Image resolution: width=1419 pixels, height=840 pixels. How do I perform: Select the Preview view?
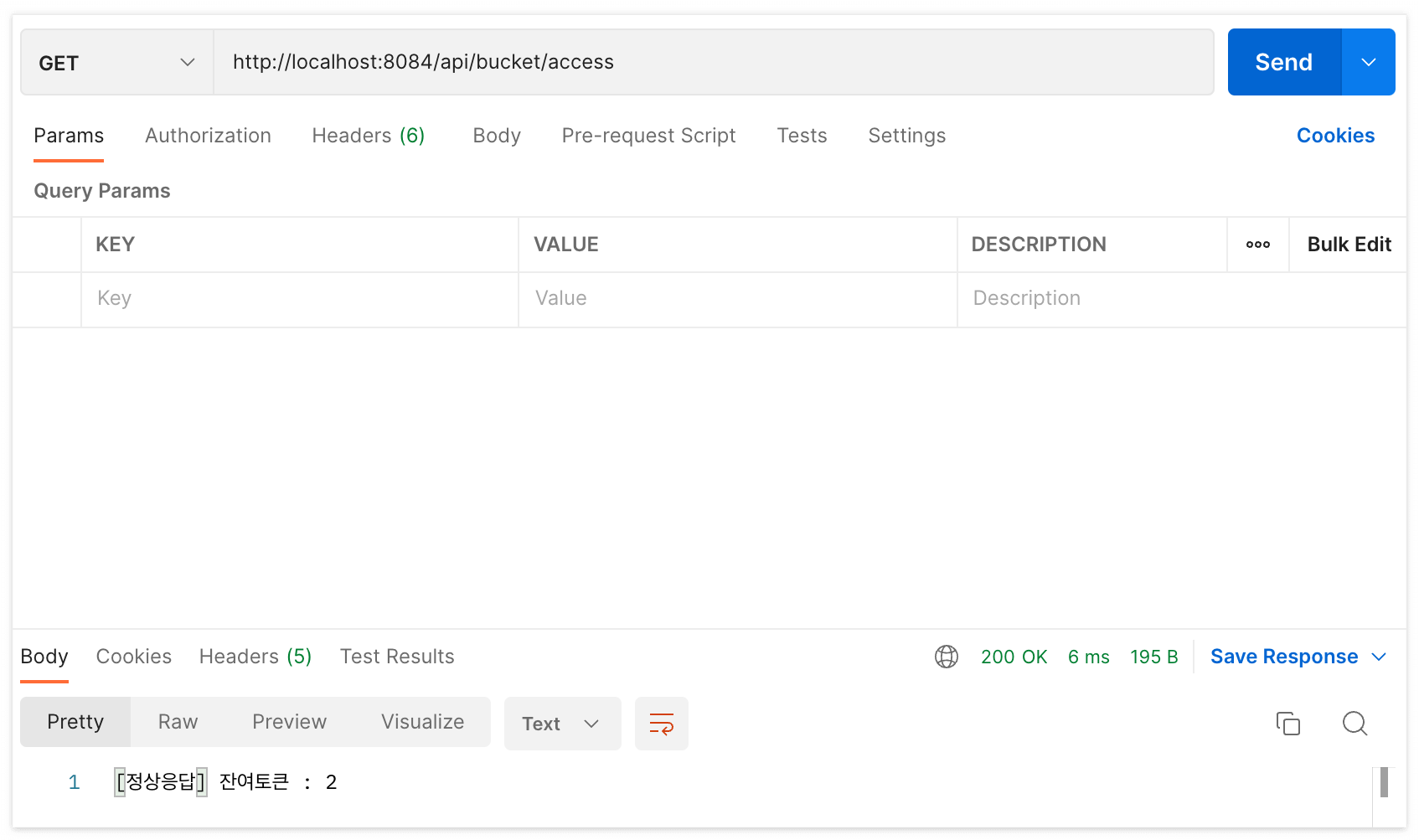pyautogui.click(x=289, y=722)
